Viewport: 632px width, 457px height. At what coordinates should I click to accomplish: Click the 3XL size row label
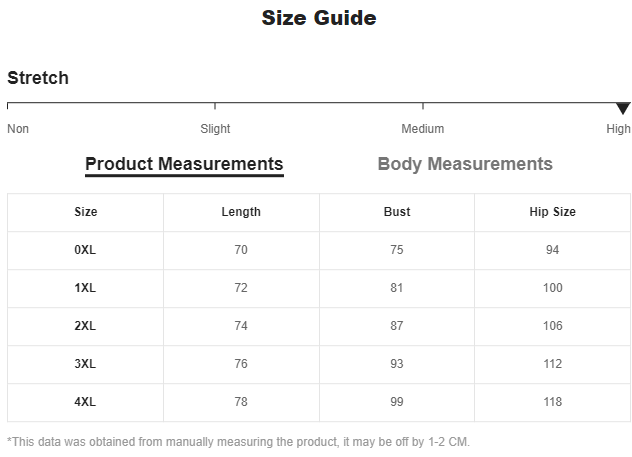coord(86,364)
